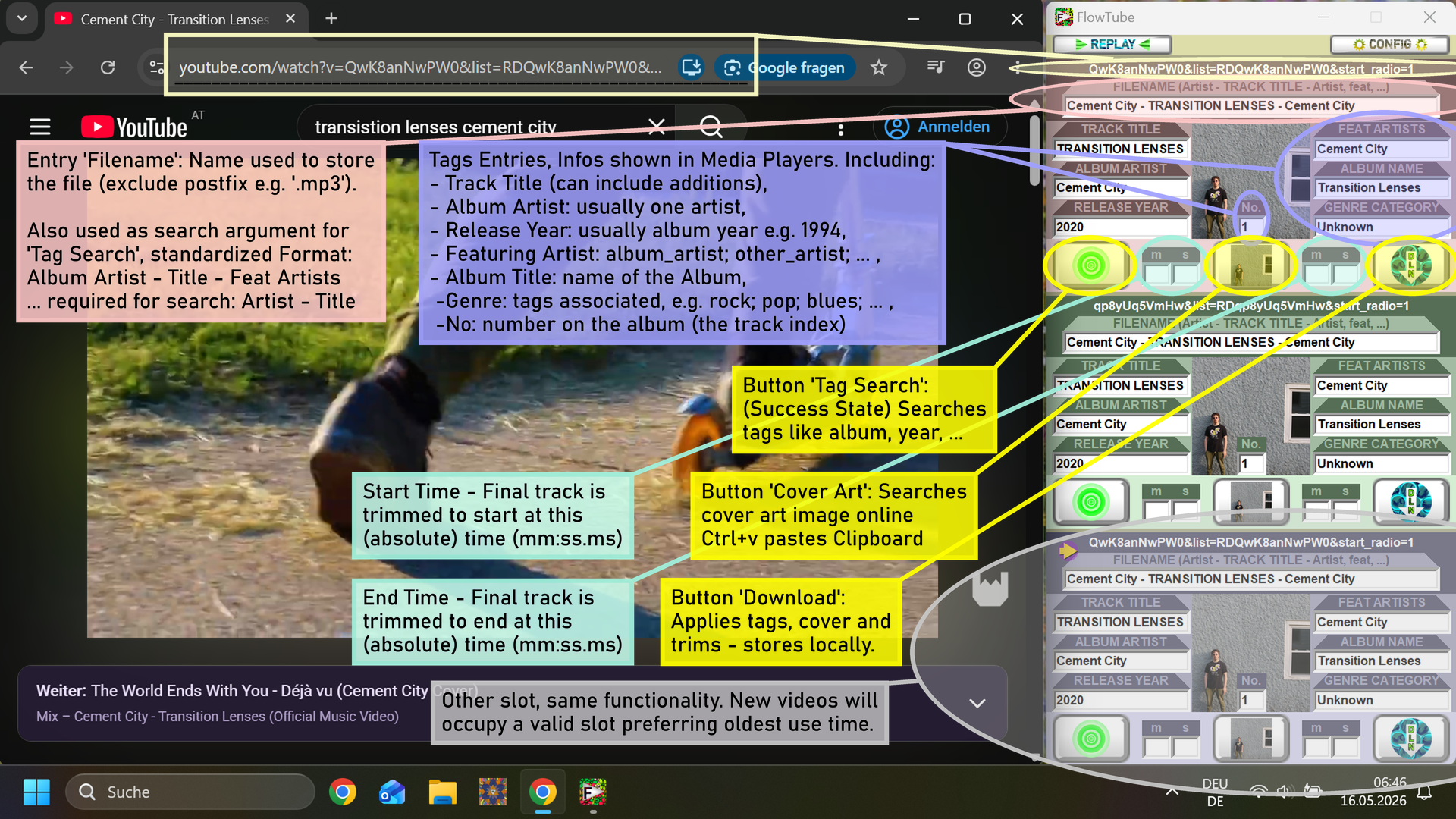Click the REPLAY button in FlowTube
Image resolution: width=1456 pixels, height=819 pixels.
[x=1112, y=44]
